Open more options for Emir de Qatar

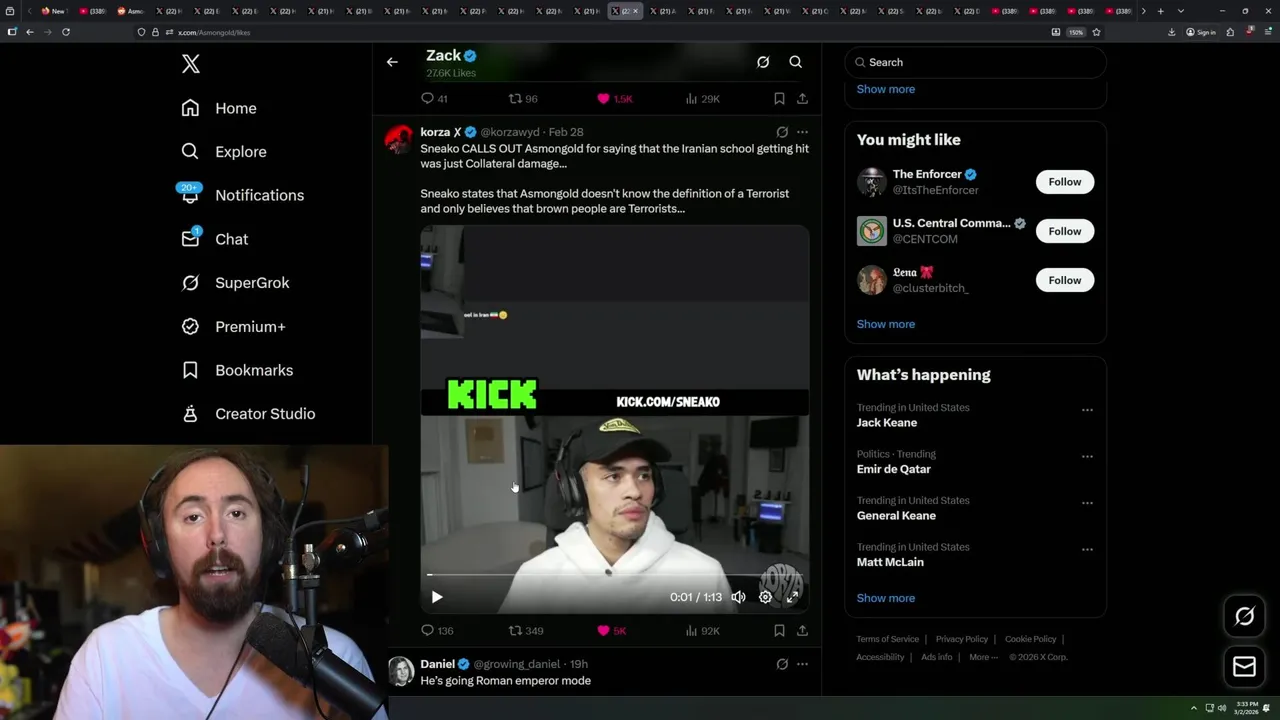point(1087,457)
